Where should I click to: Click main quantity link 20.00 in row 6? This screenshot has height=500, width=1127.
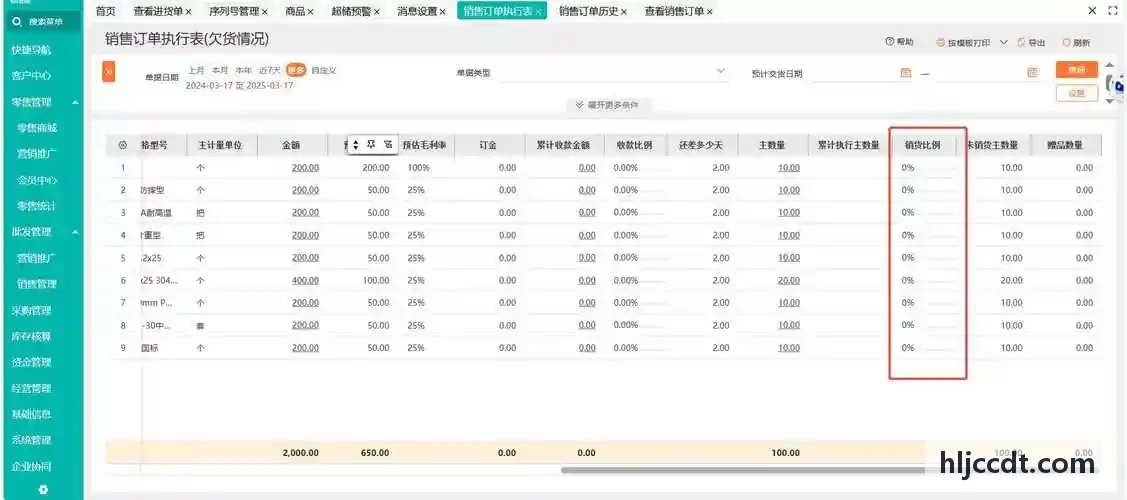[x=788, y=280]
